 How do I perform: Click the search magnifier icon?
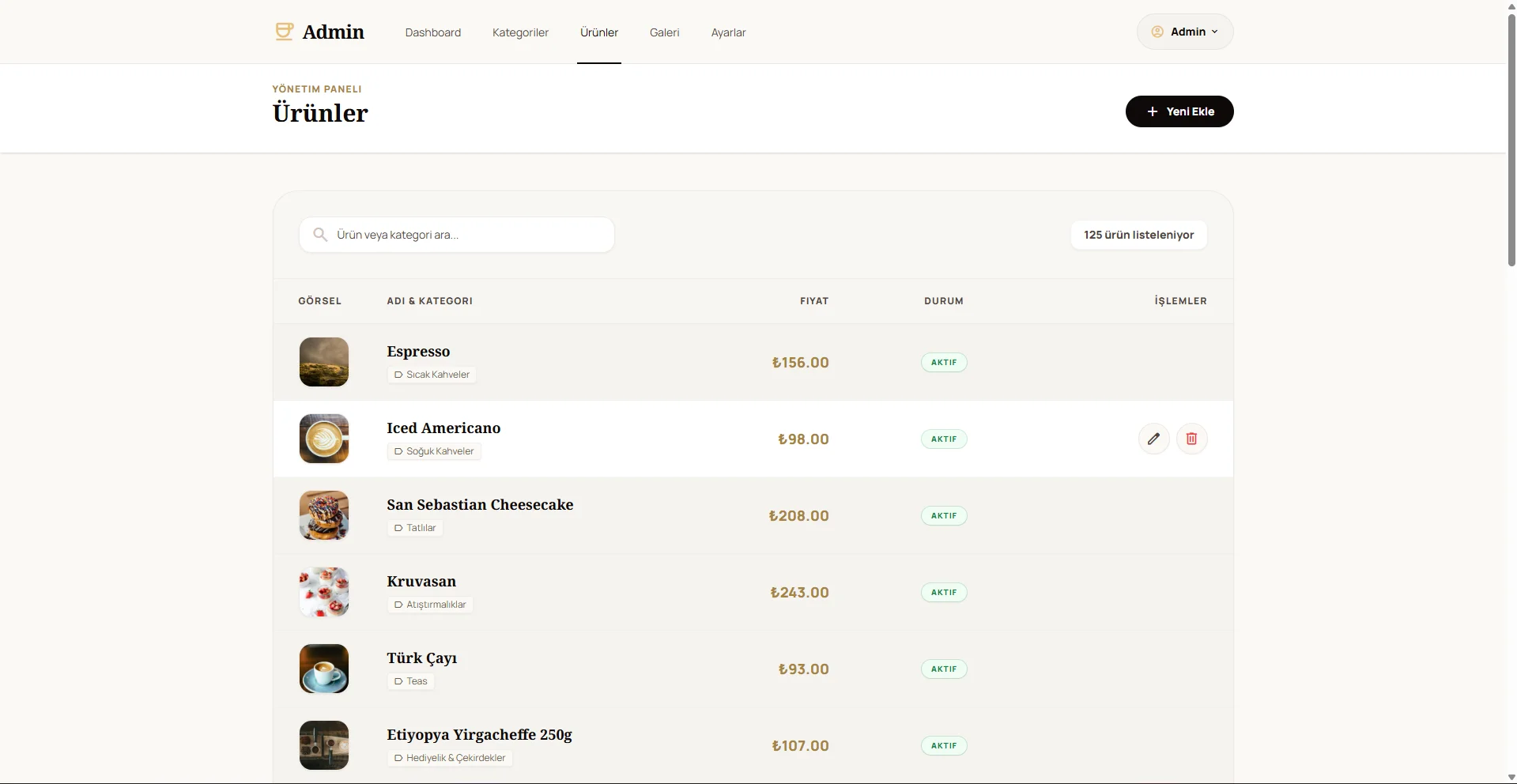tap(320, 235)
